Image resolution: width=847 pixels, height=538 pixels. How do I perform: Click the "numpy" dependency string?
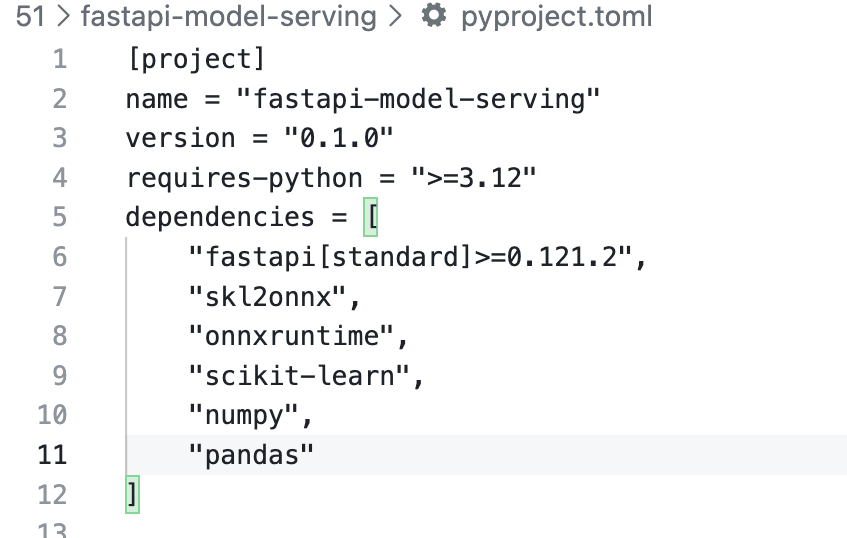[244, 415]
